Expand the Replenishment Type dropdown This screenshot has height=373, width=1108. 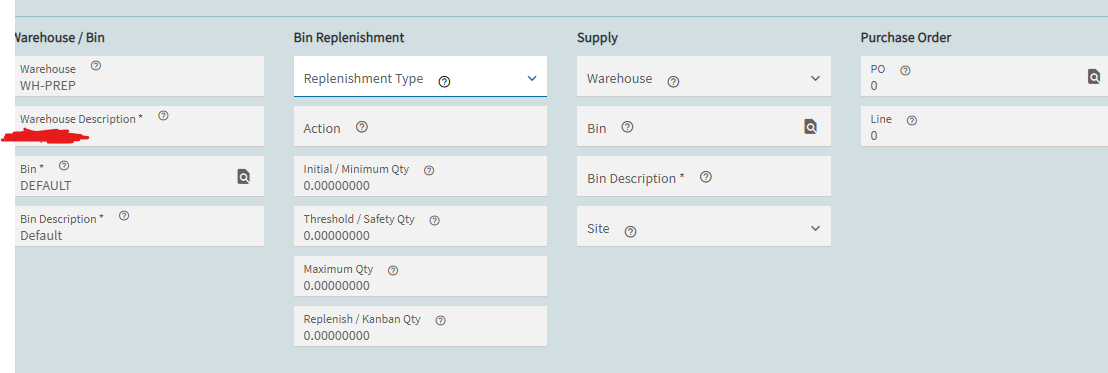click(532, 78)
